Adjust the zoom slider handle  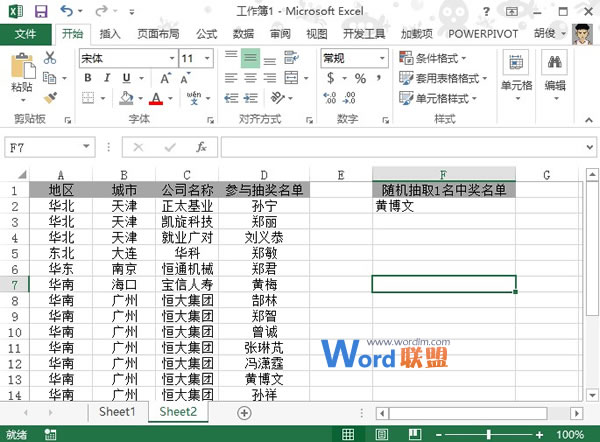coord(489,434)
